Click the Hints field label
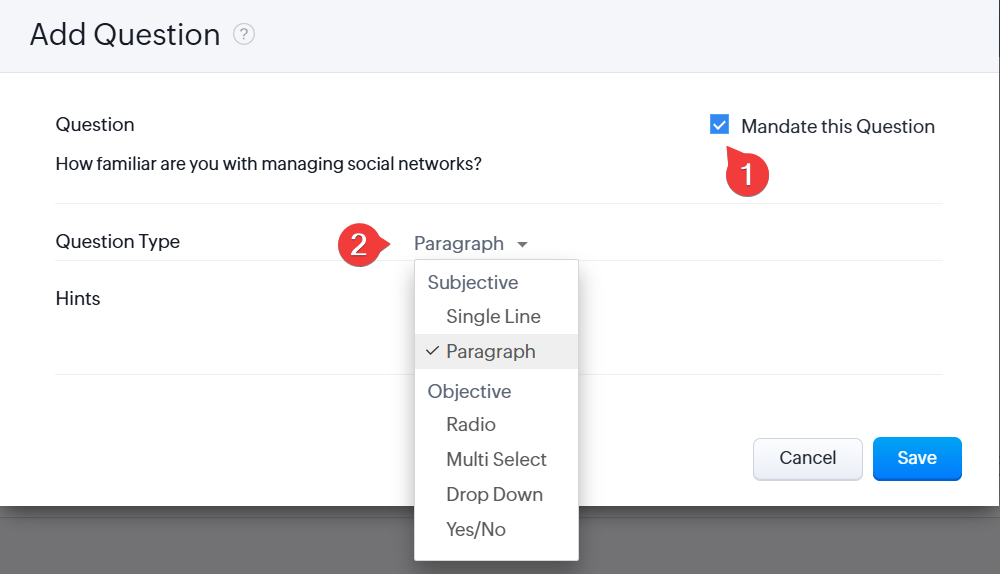 [x=78, y=298]
